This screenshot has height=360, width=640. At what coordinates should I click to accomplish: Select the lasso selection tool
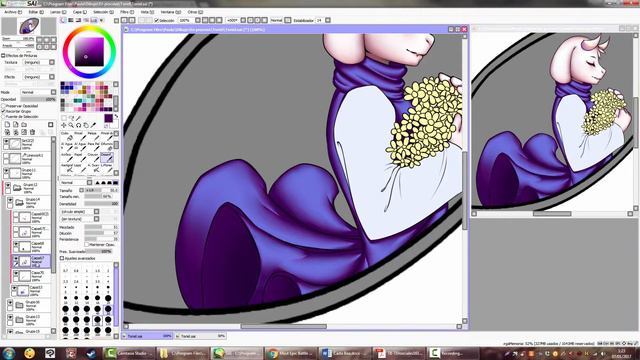point(71,118)
